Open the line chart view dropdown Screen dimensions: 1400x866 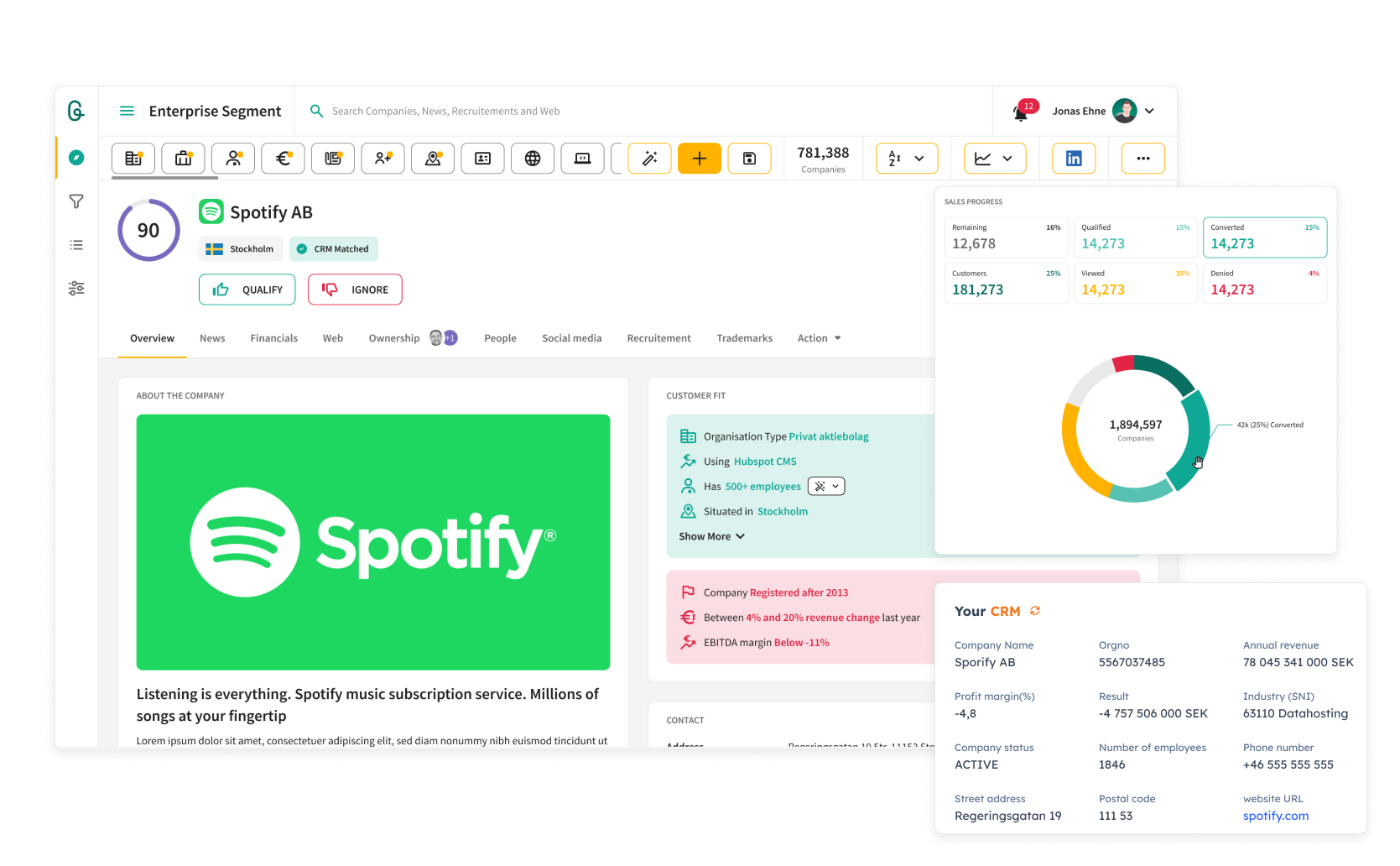[x=995, y=159]
